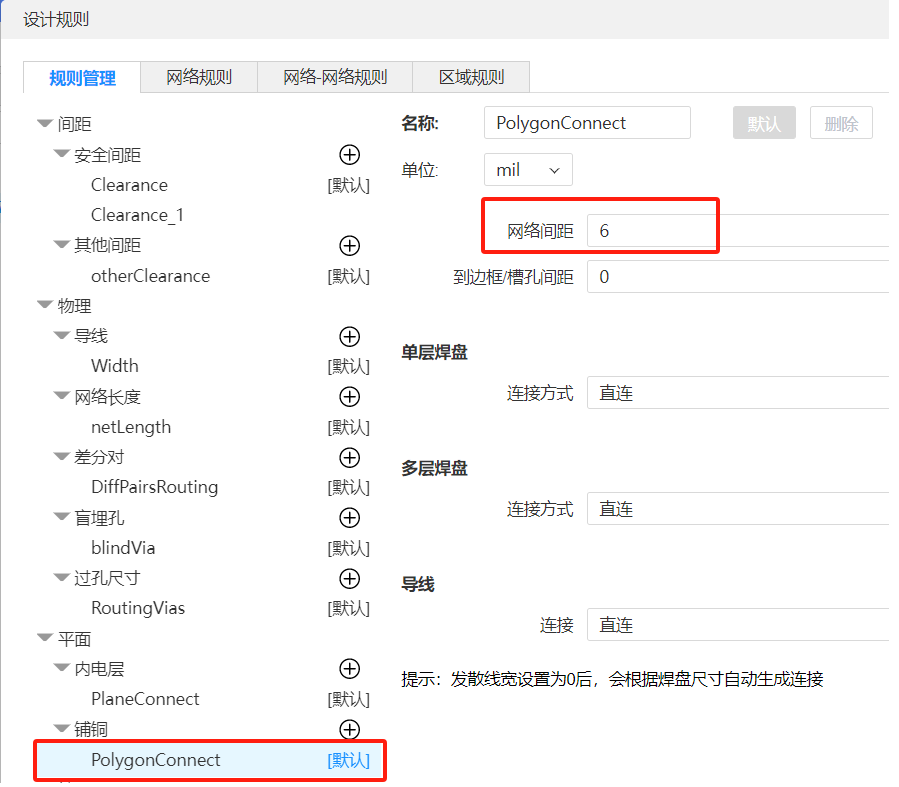Open 单层焊盘 连接方式 dropdown
The height and width of the screenshot is (787, 899).
738,394
